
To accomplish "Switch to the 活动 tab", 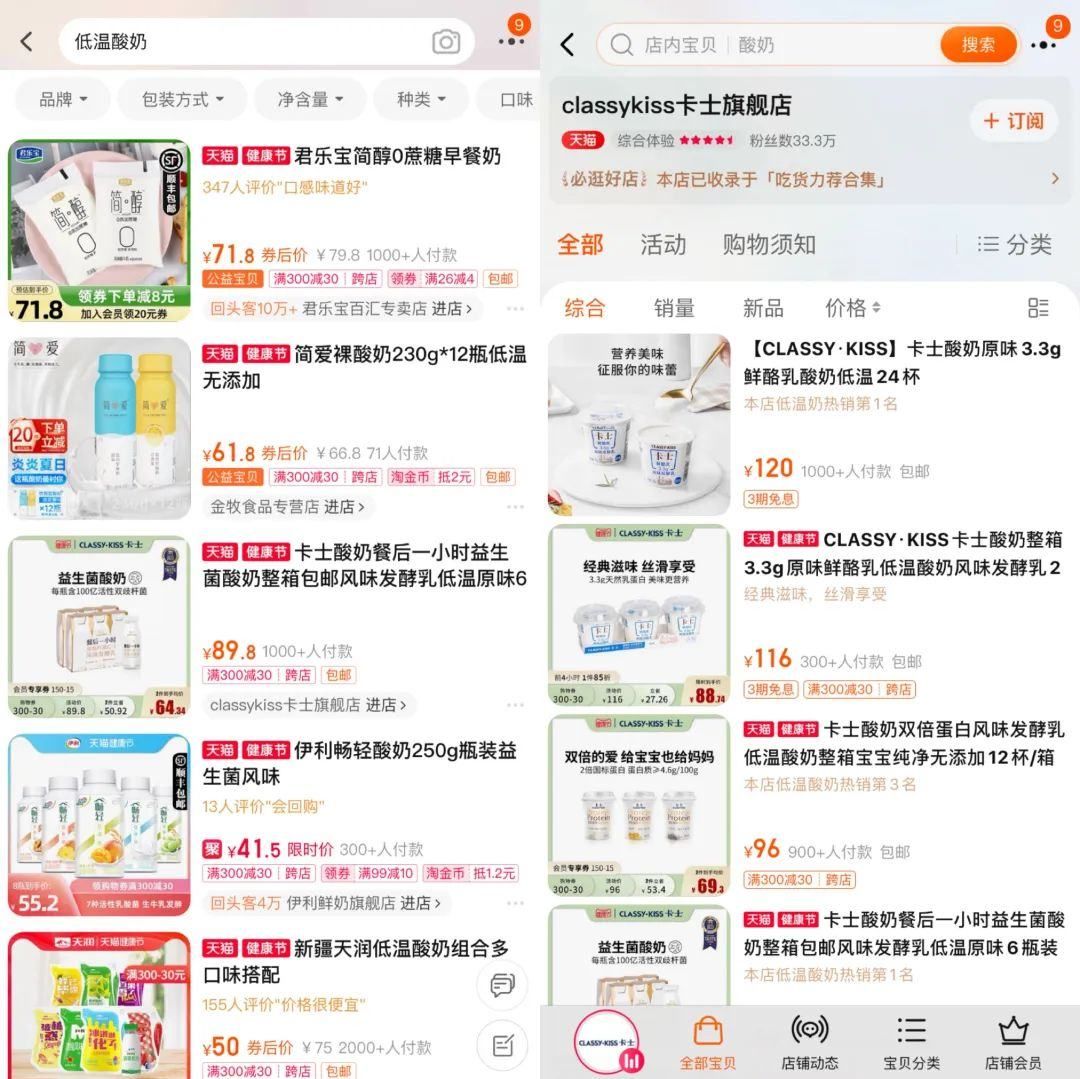I will [663, 244].
